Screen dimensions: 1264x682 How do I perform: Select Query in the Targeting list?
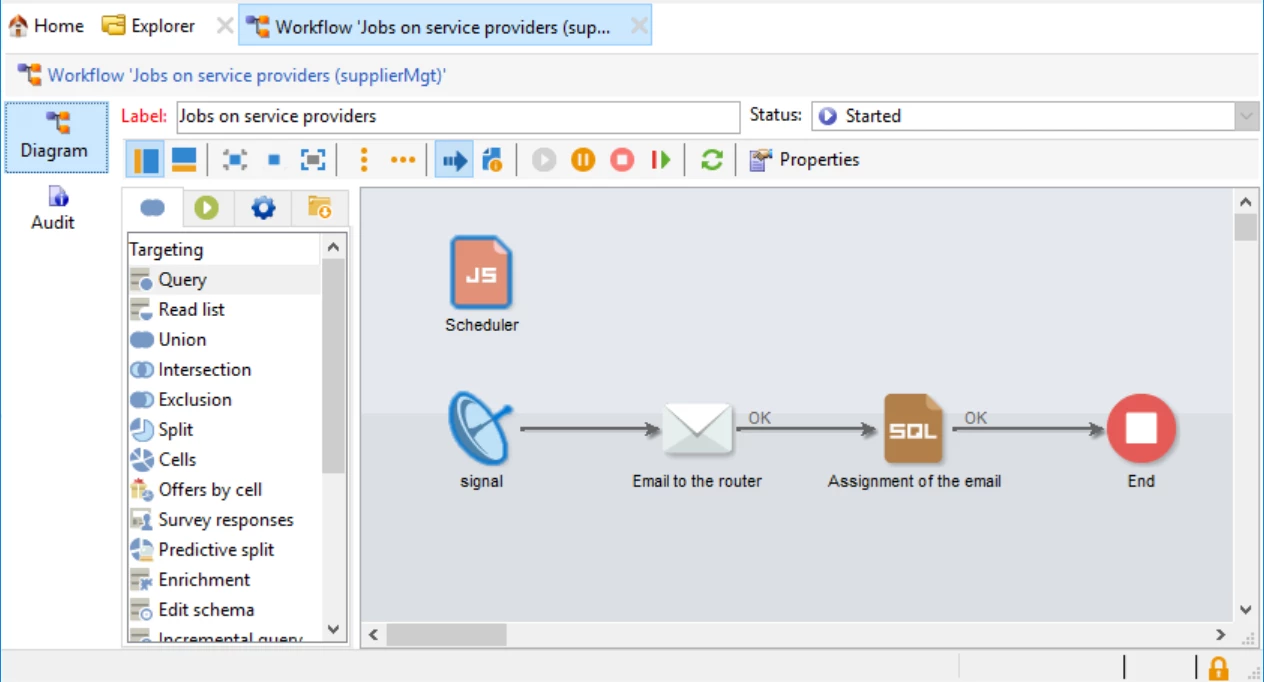point(224,280)
